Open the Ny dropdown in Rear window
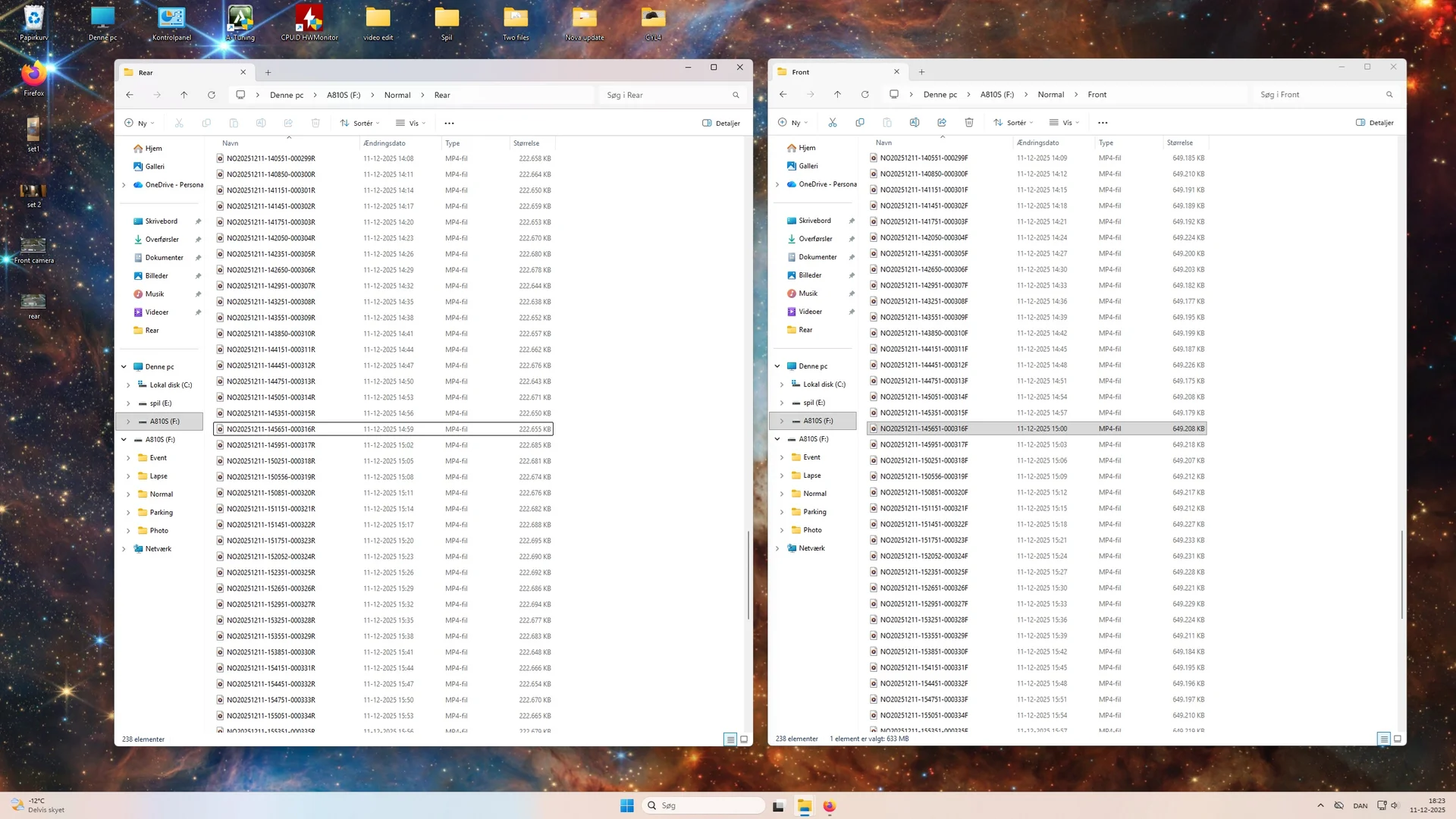This screenshot has height=819, width=1456. [139, 123]
